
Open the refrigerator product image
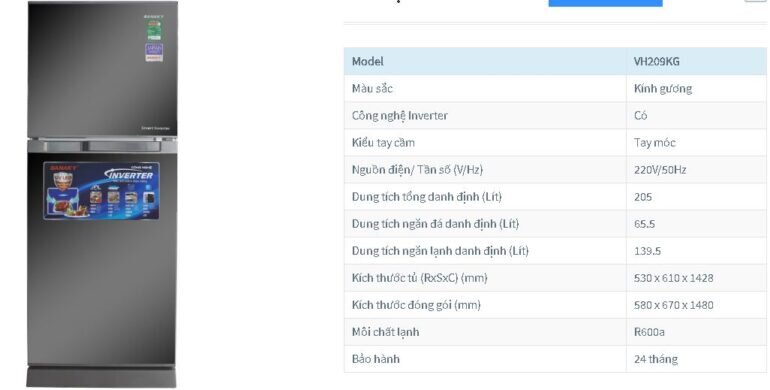pyautogui.click(x=102, y=195)
